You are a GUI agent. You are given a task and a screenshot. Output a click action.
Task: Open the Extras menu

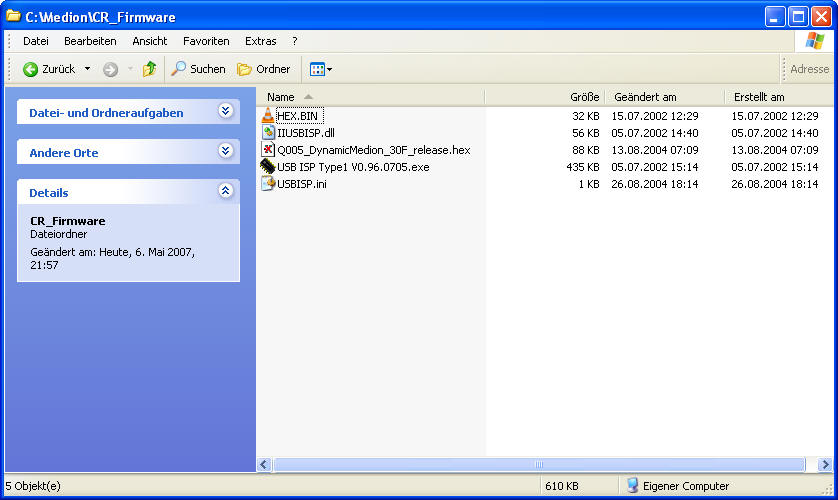pos(261,41)
